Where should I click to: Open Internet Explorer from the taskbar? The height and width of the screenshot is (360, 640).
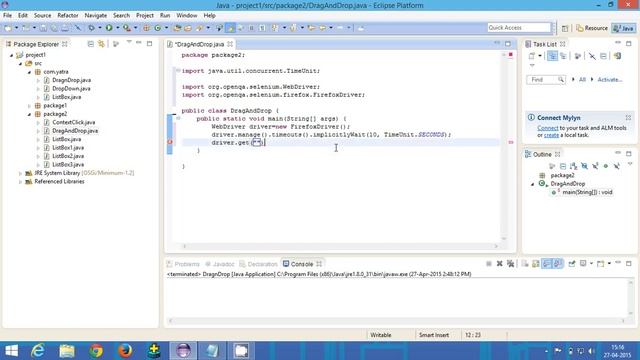[38, 351]
